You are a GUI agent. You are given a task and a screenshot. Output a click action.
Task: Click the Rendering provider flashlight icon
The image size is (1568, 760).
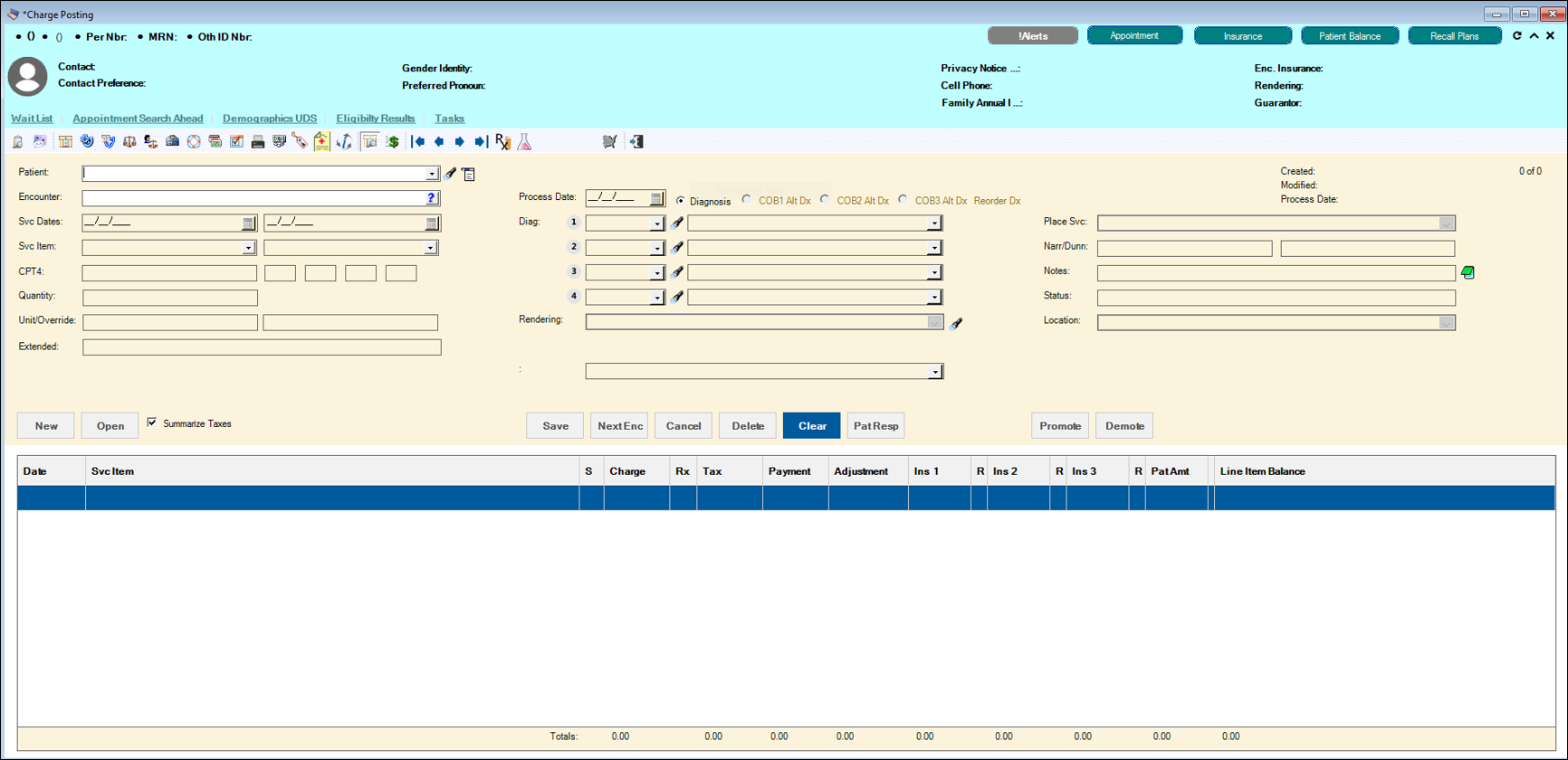pos(956,322)
